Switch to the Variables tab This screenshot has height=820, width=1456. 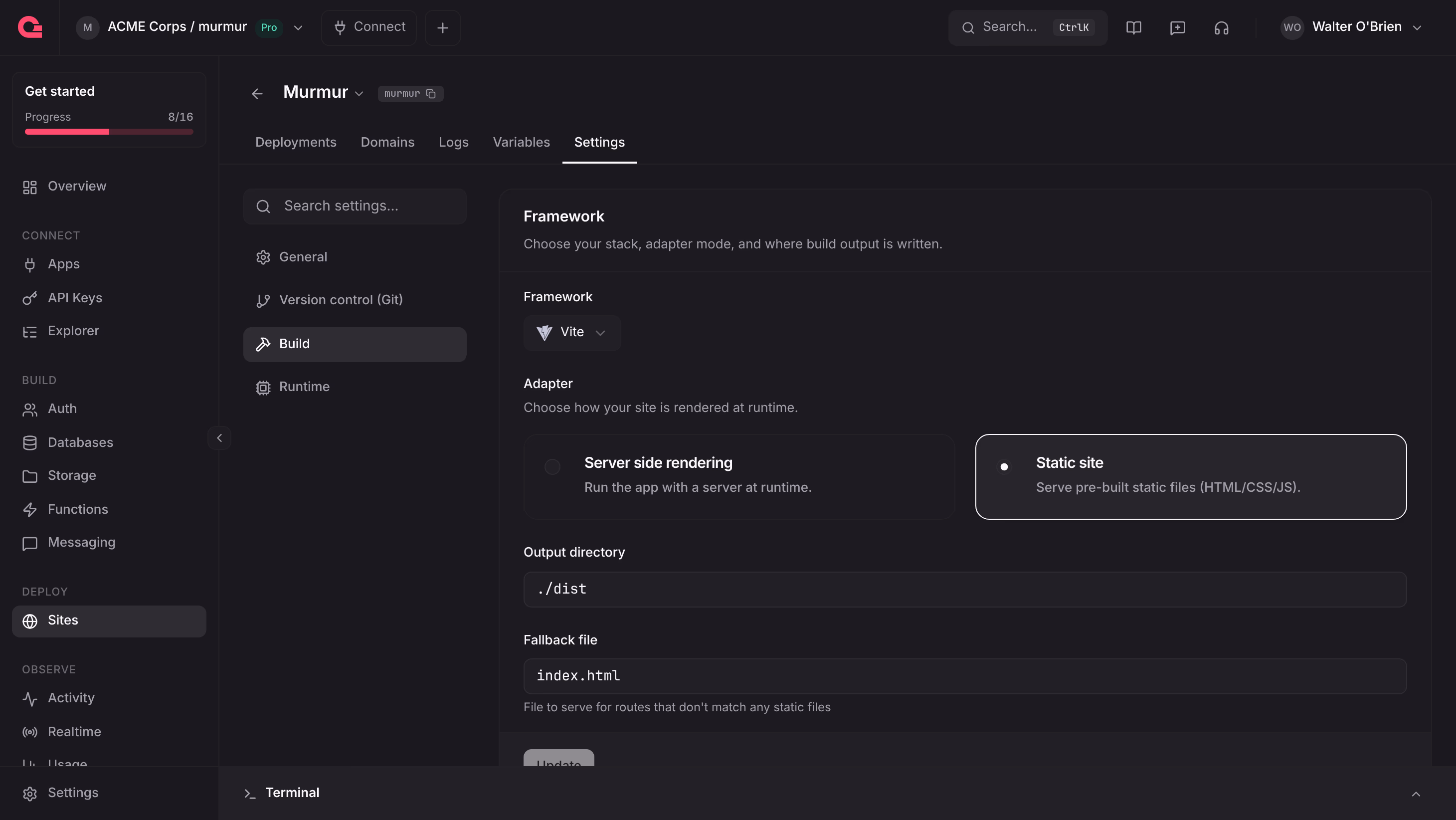(521, 142)
